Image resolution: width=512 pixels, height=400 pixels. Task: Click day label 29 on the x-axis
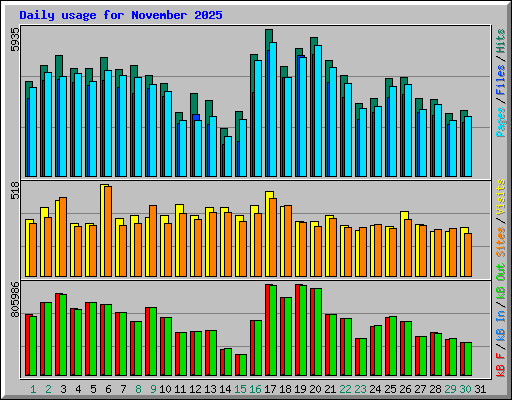click(x=450, y=389)
